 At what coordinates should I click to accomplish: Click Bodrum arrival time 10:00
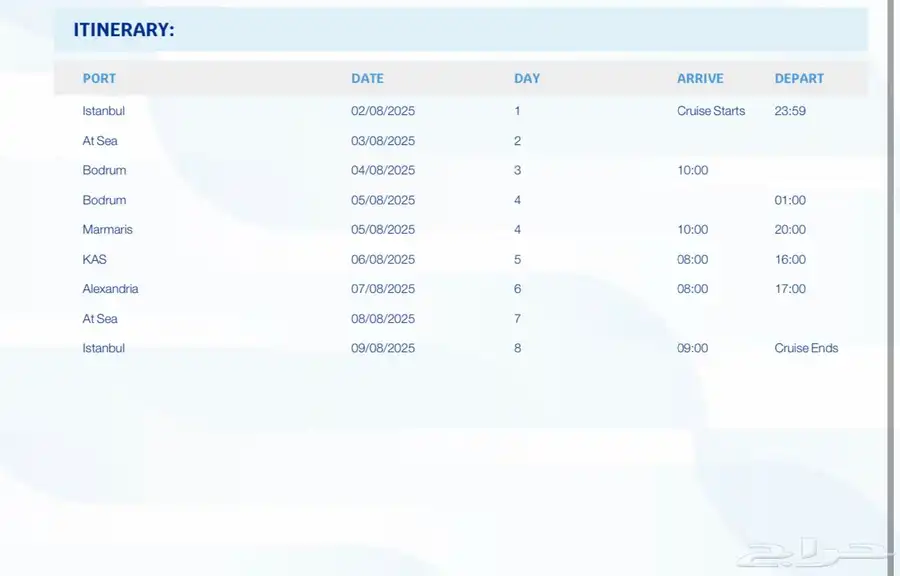coord(692,170)
